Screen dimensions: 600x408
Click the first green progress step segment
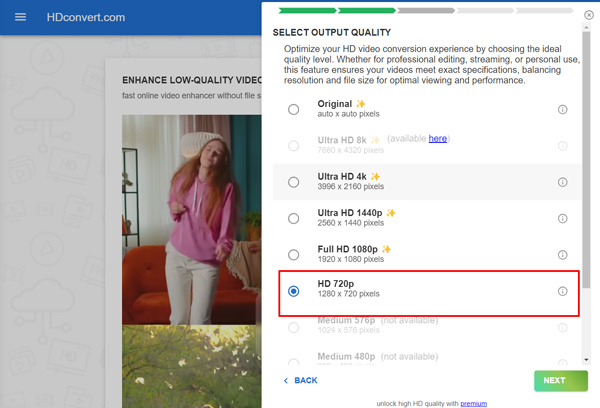point(308,10)
